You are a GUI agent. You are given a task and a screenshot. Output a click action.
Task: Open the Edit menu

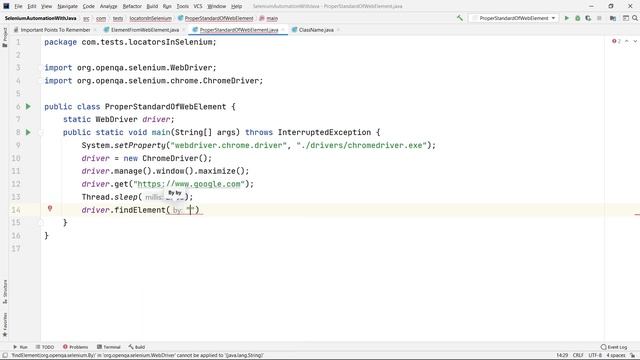tap(32, 6)
